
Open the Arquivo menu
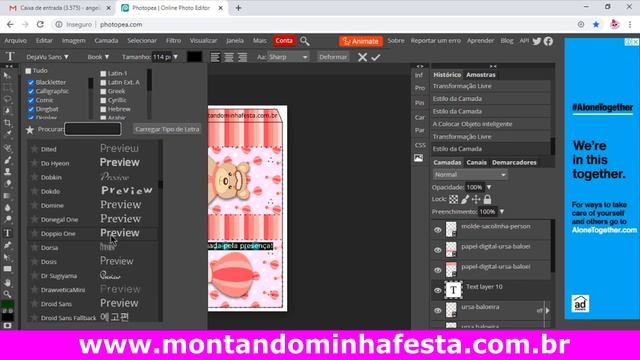[x=16, y=41]
